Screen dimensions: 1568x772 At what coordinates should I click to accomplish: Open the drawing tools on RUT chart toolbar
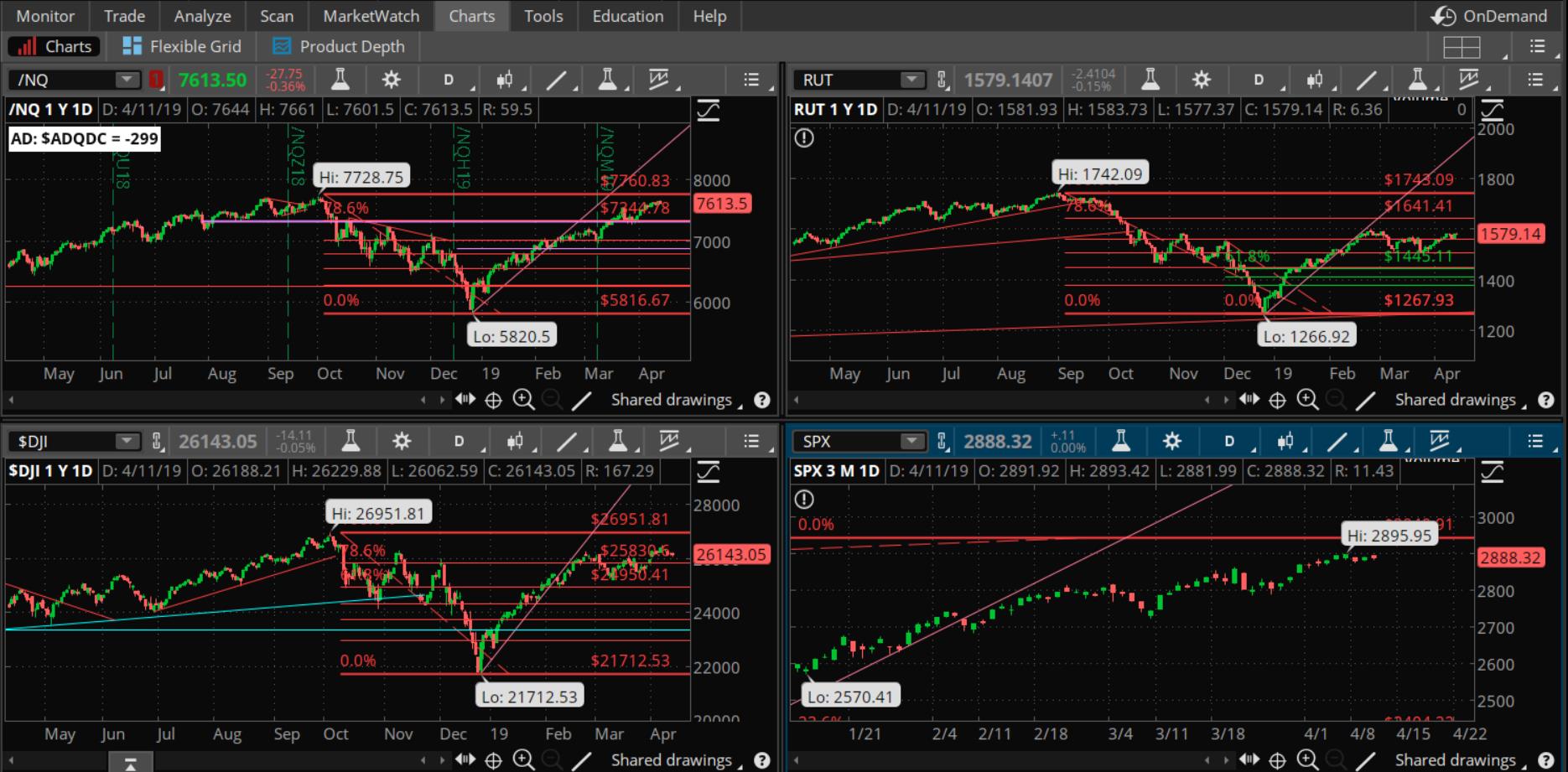point(1366,80)
